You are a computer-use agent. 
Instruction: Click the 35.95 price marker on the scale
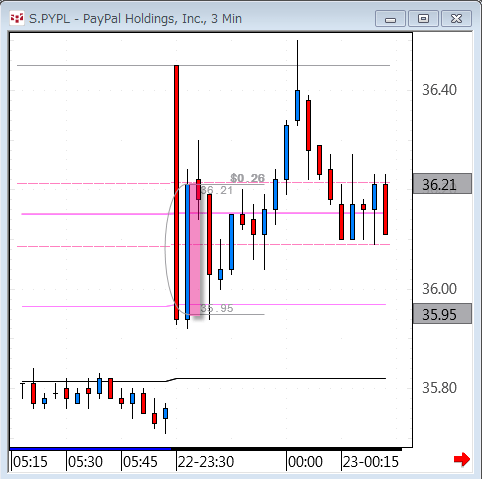pos(442,314)
